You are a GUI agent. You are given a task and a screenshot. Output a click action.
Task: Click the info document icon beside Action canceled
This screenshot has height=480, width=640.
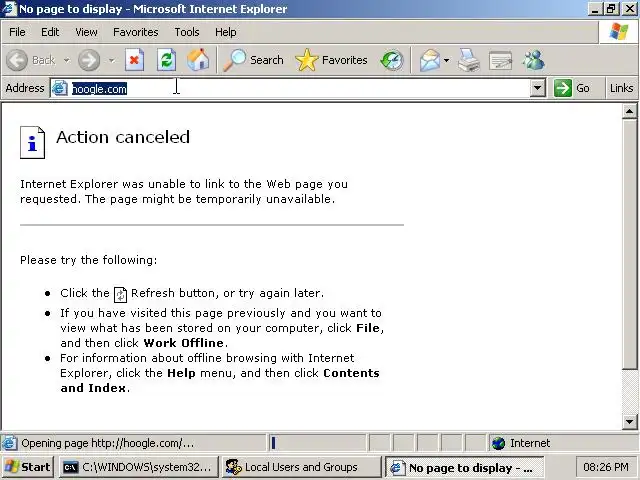tap(32, 142)
